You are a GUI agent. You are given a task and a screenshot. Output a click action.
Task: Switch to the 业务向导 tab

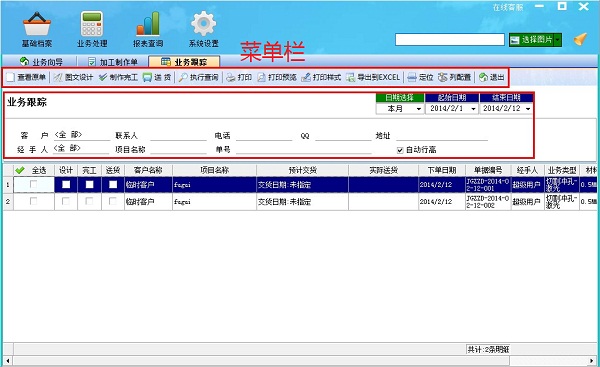click(x=41, y=62)
